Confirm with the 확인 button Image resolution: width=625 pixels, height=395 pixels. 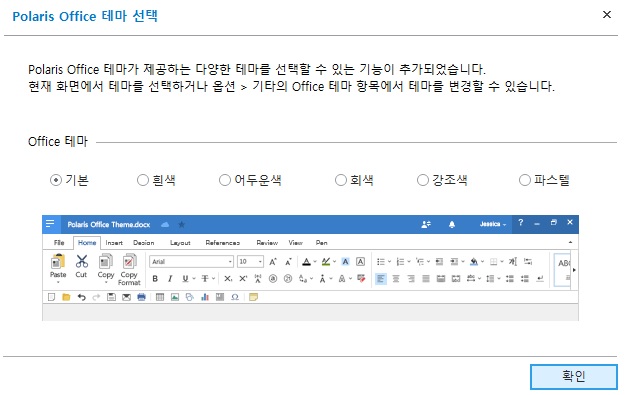(x=574, y=376)
